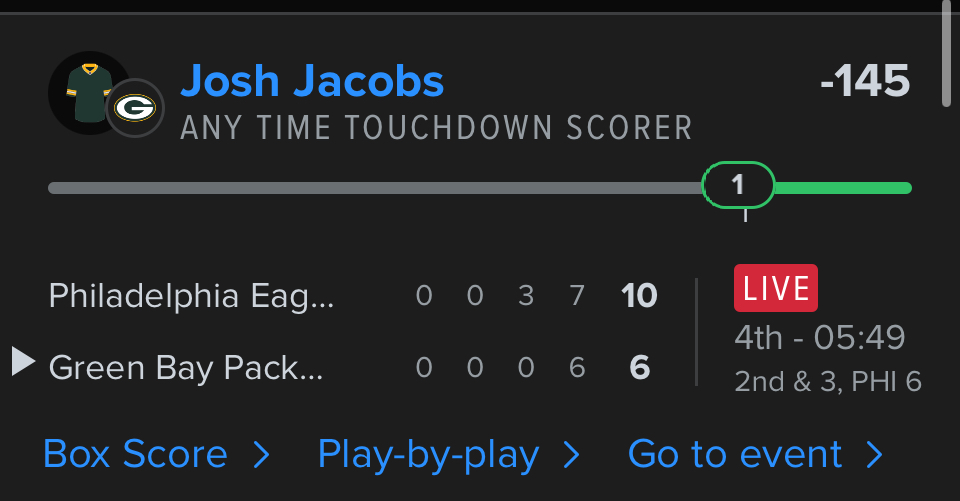The height and width of the screenshot is (501, 960).
Task: Click the touchdown progress marker showing 1
Action: (738, 185)
